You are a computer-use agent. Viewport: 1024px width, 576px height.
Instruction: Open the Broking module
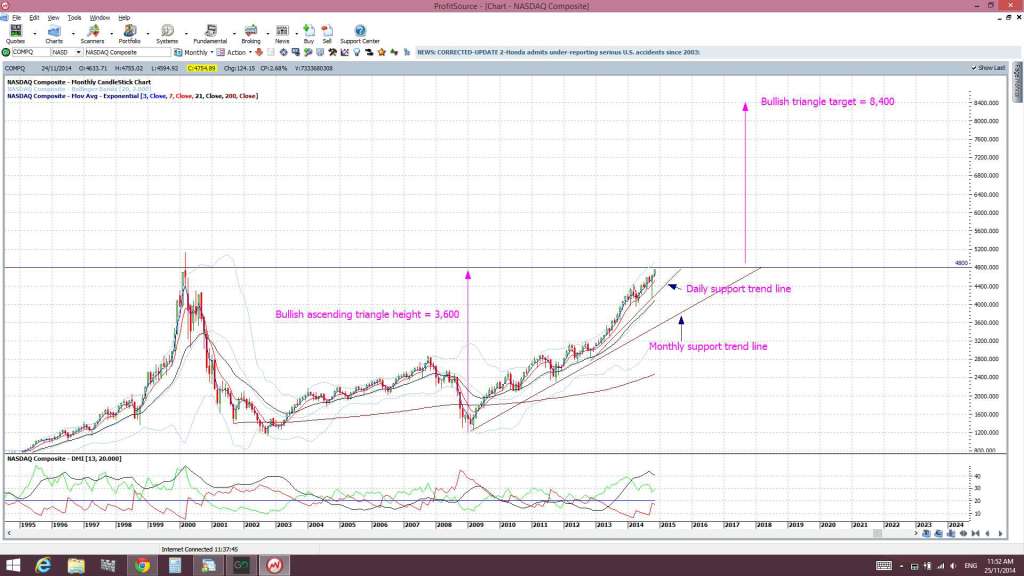(x=251, y=34)
